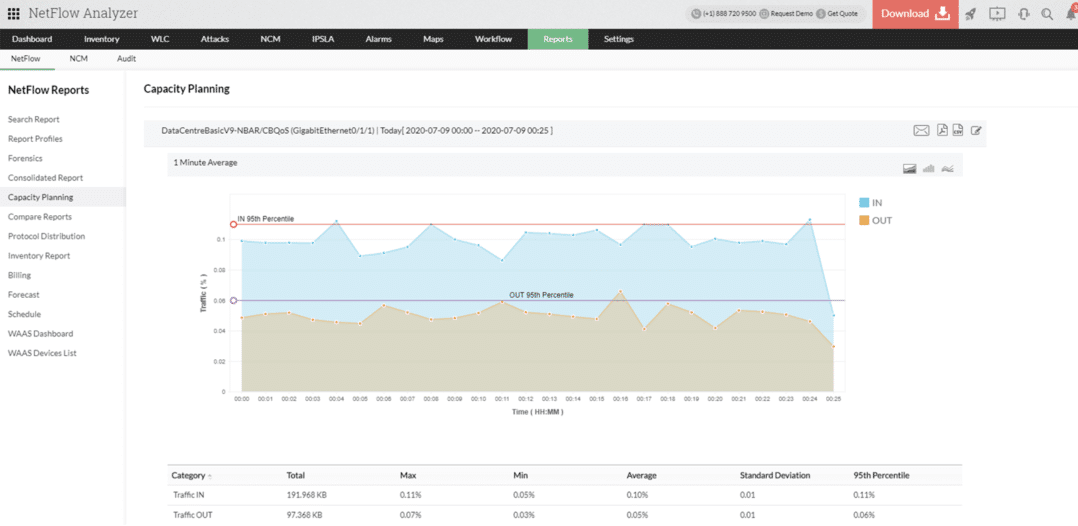1078x526 pixels.
Task: Click the Download button
Action: pyautogui.click(x=914, y=14)
